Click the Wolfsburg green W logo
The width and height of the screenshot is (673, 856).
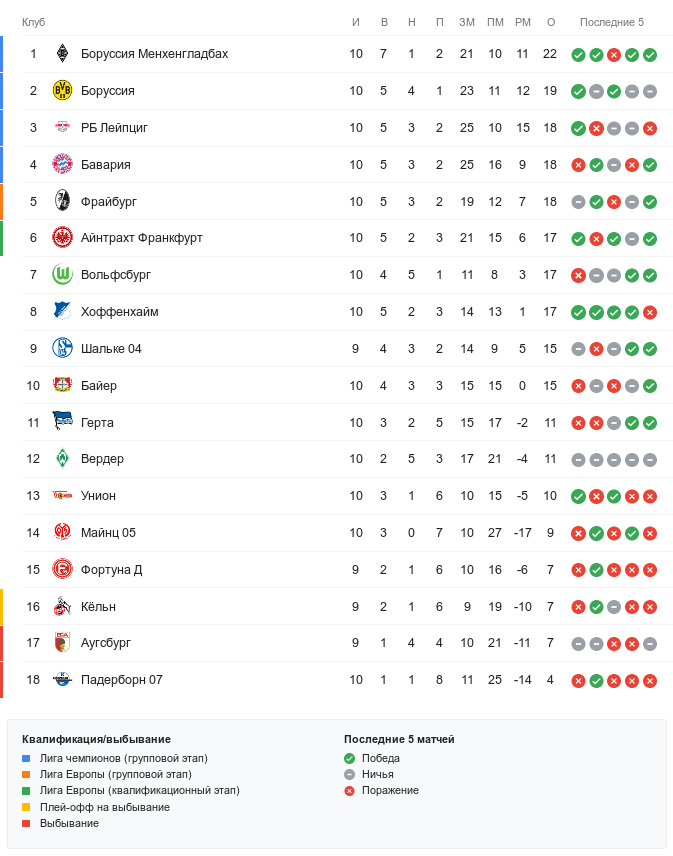point(63,275)
